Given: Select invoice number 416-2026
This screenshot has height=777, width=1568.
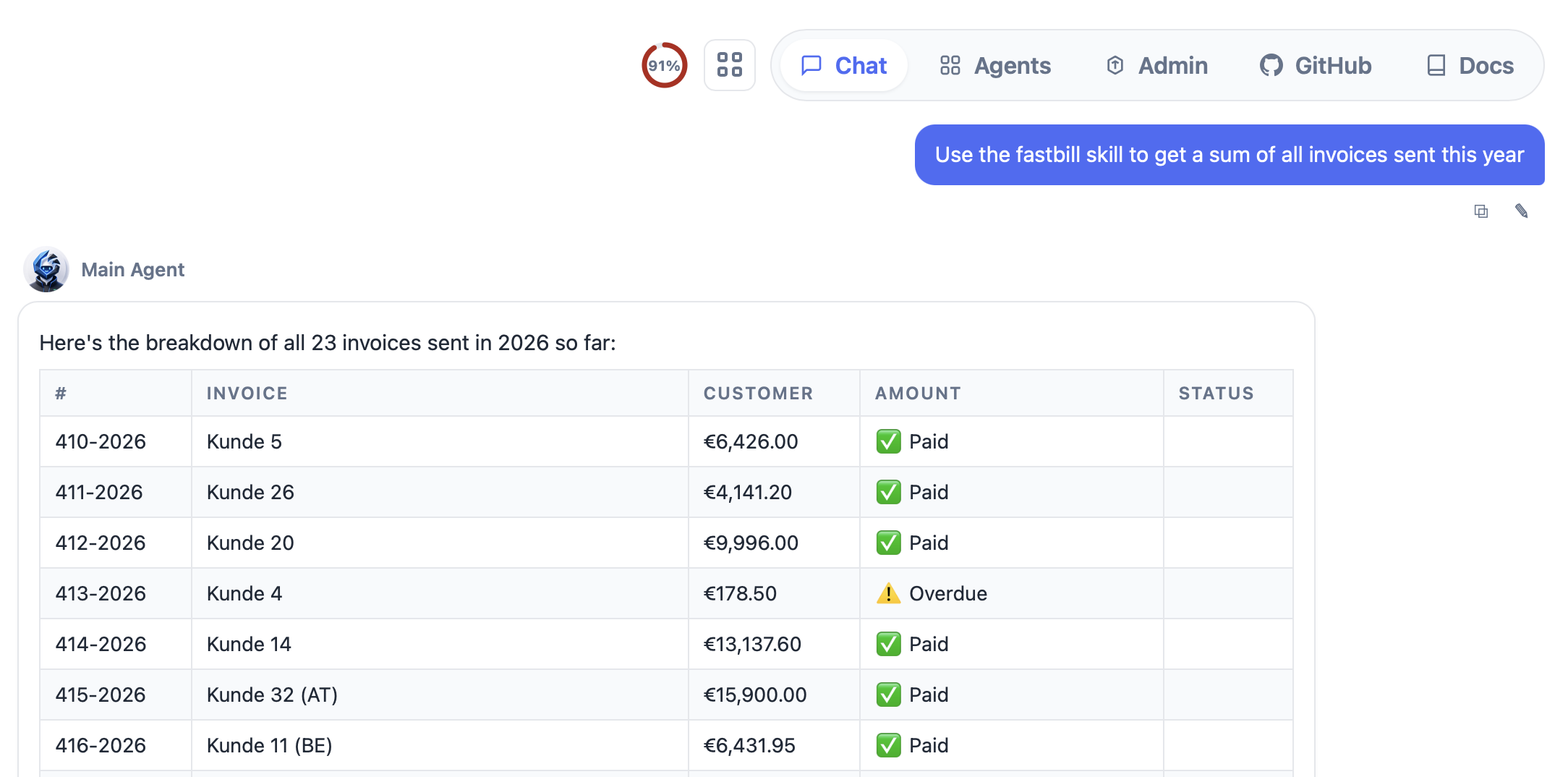Looking at the screenshot, I should pos(101,745).
